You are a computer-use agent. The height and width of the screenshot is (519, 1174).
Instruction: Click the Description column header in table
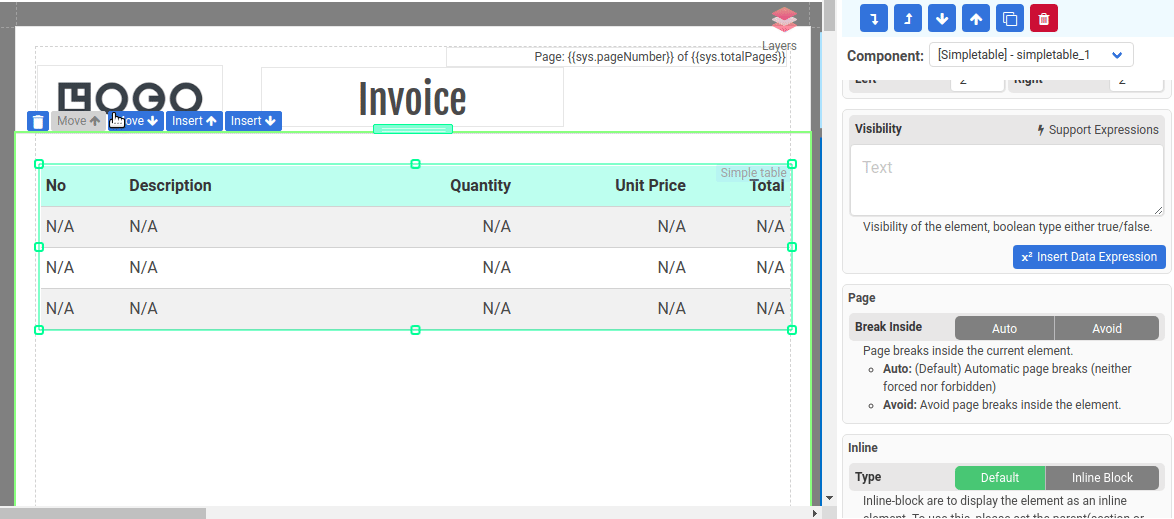coord(170,185)
